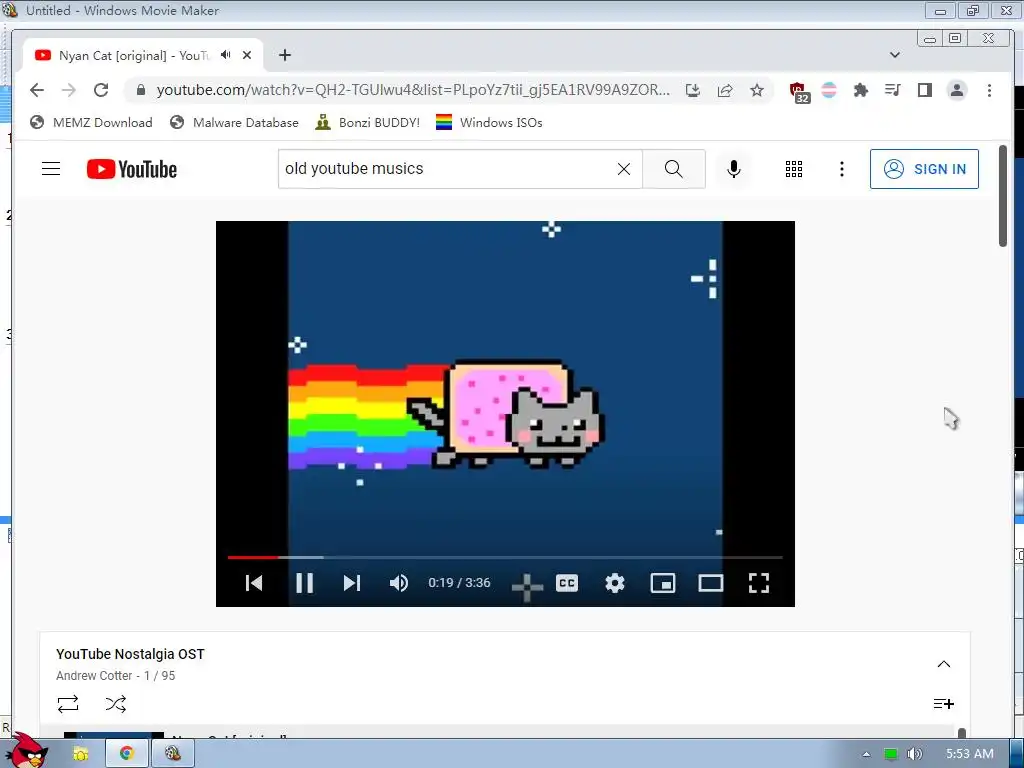Mute the player volume

(399, 583)
